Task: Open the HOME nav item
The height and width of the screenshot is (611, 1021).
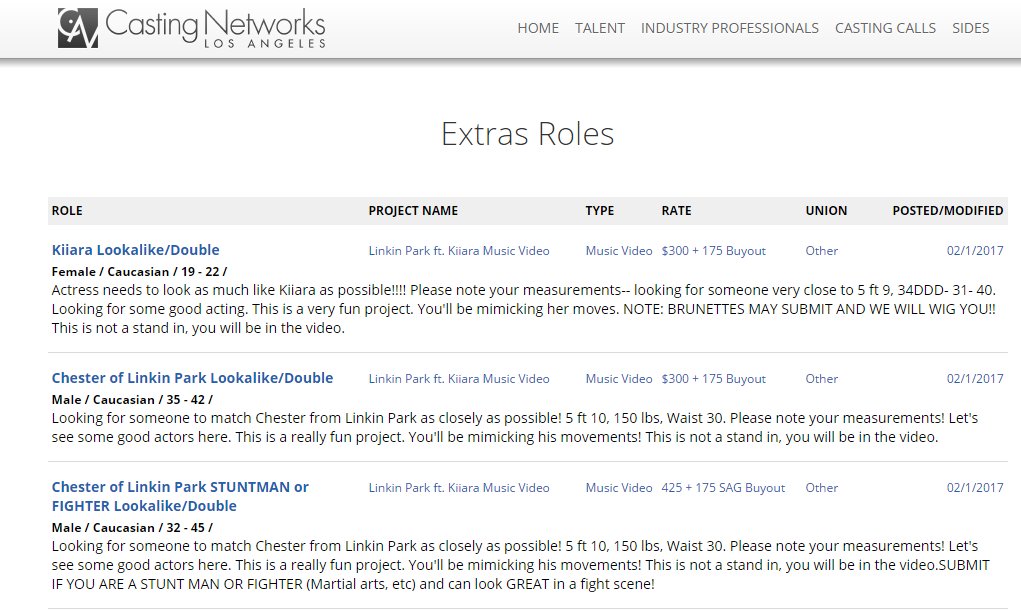Action: point(538,28)
